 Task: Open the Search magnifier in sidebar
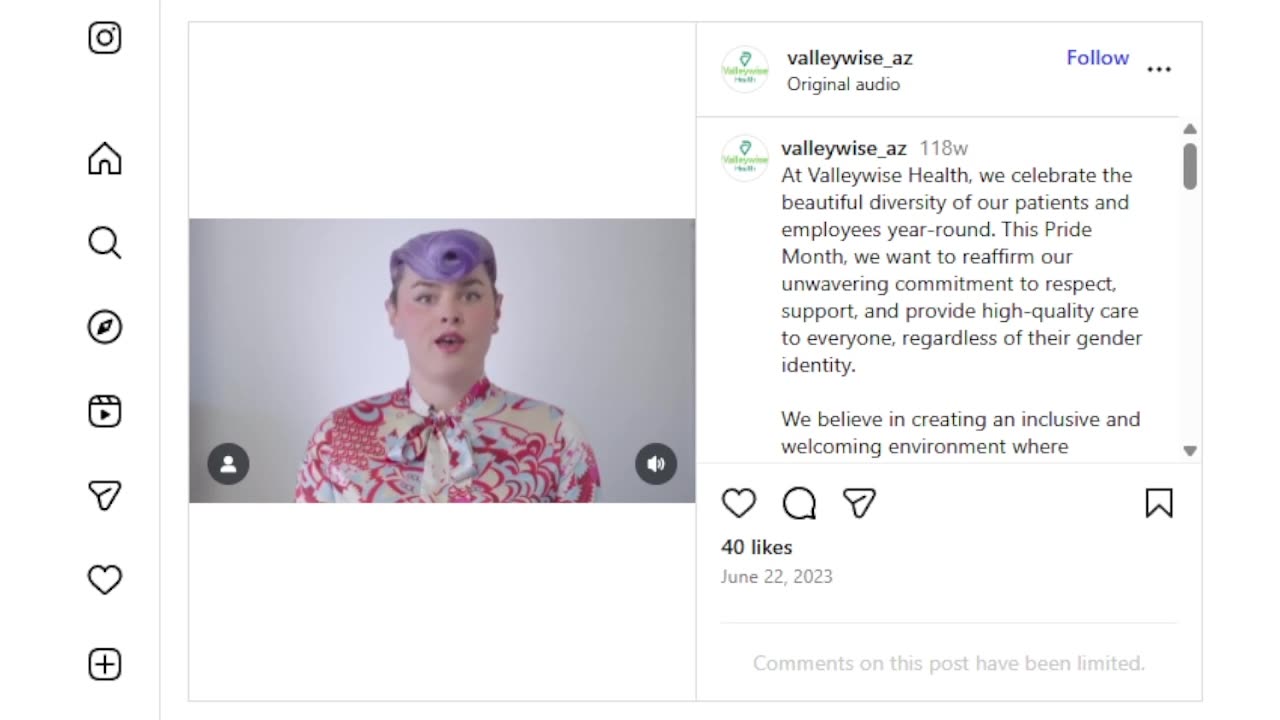105,243
